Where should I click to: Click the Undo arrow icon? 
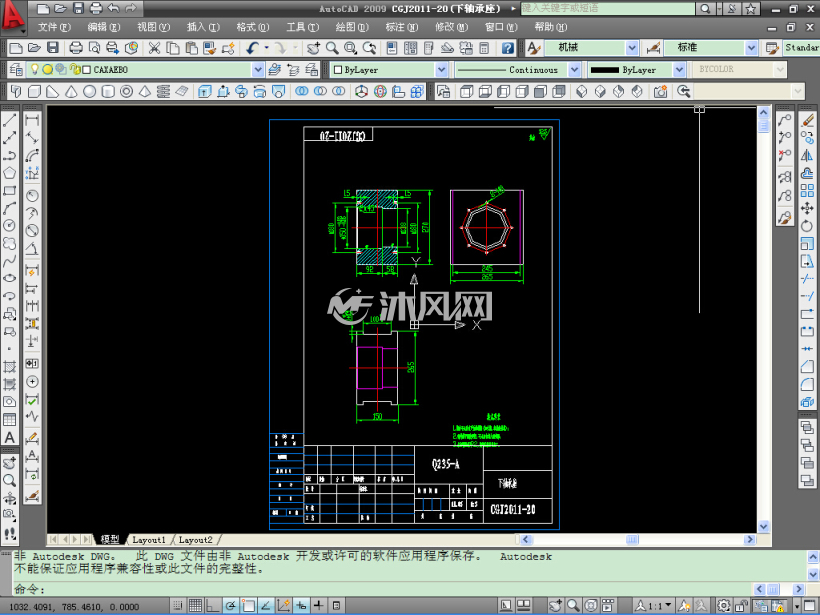click(253, 48)
